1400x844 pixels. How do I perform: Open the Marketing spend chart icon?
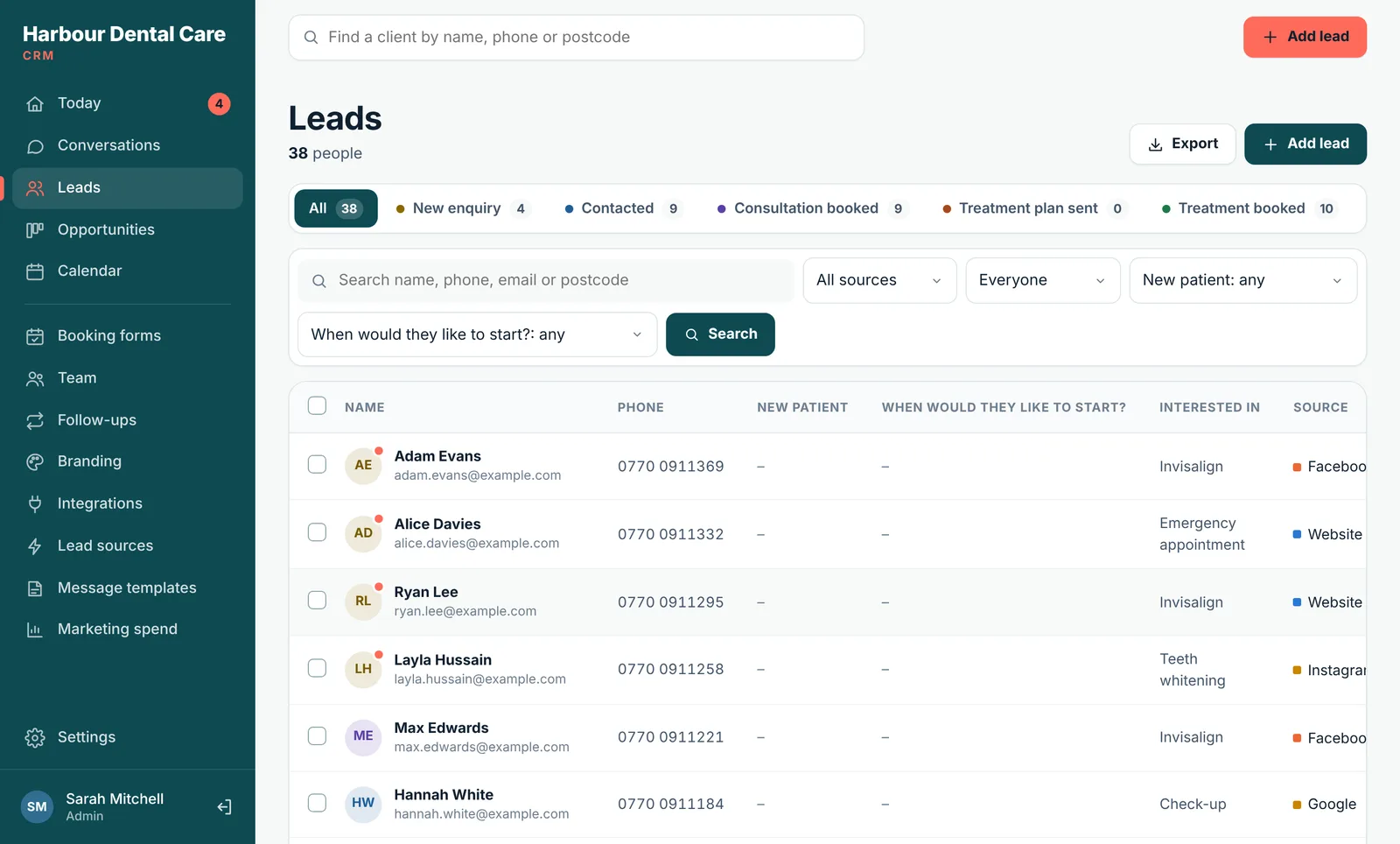pos(35,629)
